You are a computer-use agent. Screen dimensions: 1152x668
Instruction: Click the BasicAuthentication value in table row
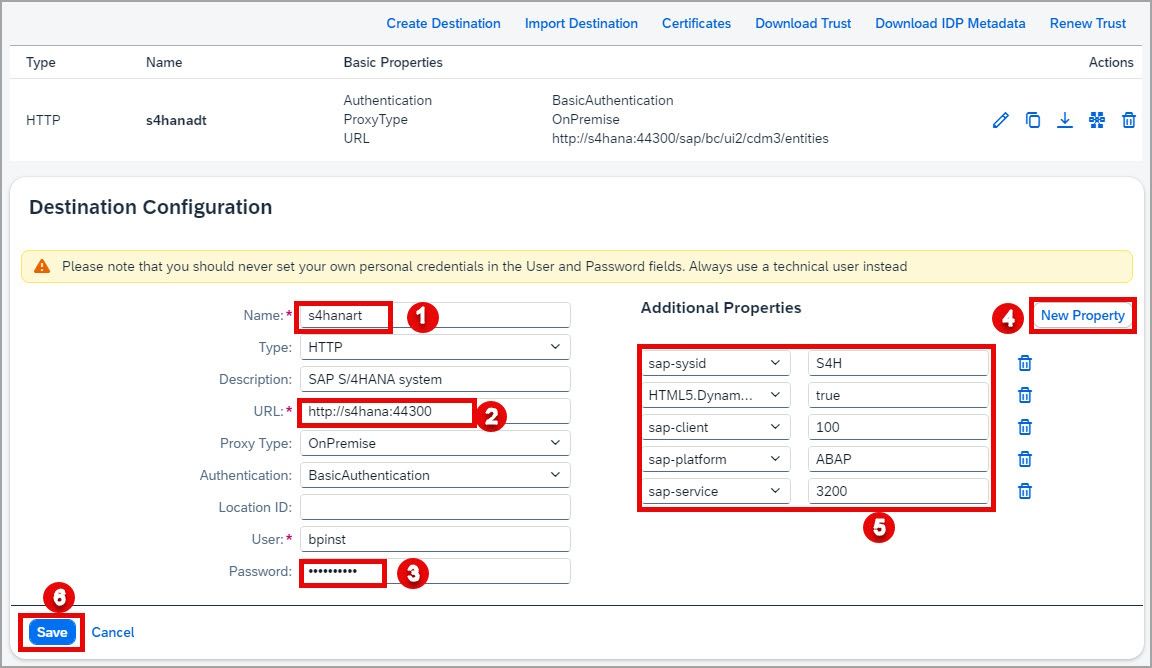coord(612,100)
